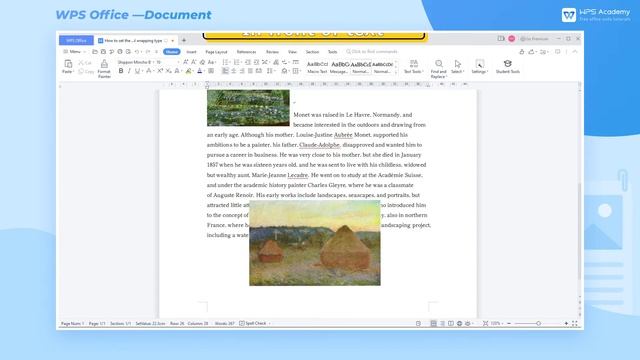The width and height of the screenshot is (640, 360).
Task: Click the bullet list icon
Action: tap(225, 62)
